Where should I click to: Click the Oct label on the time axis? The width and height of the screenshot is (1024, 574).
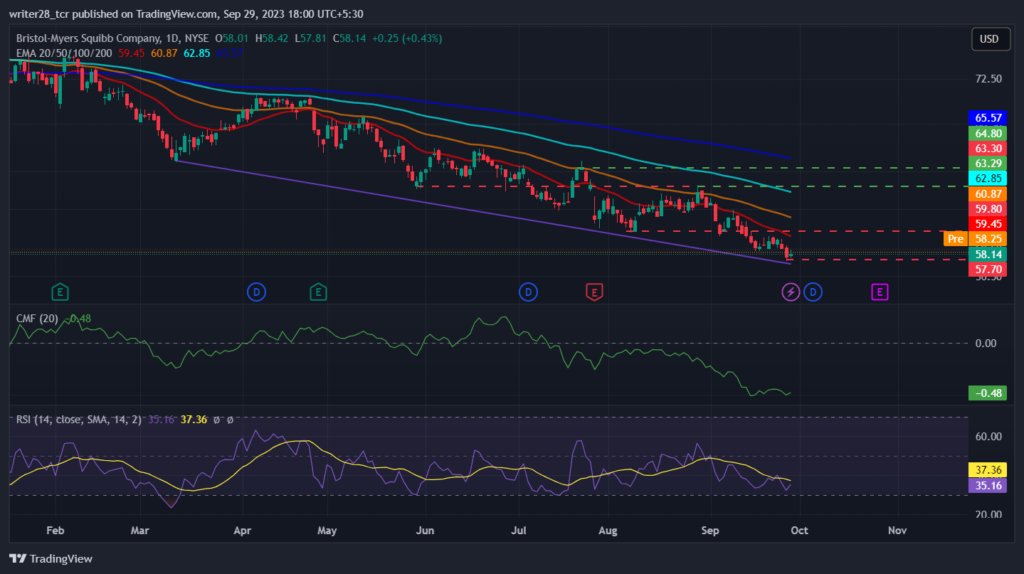click(x=799, y=530)
